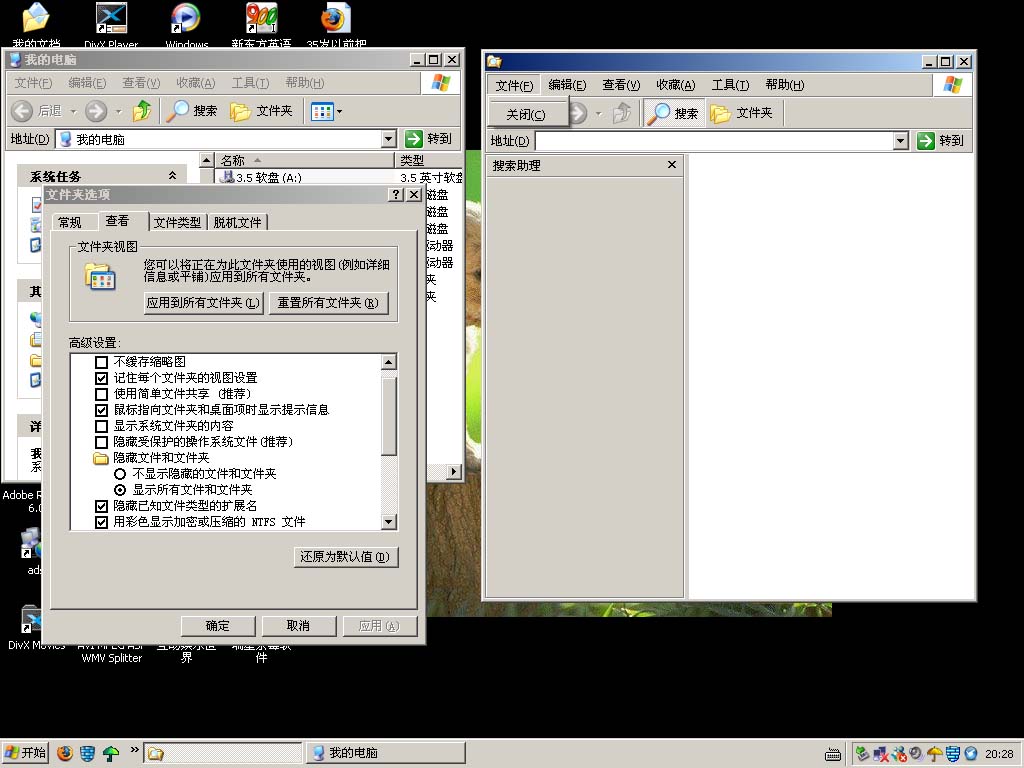Open My Documents (我的文档) desktop icon

pos(36,25)
